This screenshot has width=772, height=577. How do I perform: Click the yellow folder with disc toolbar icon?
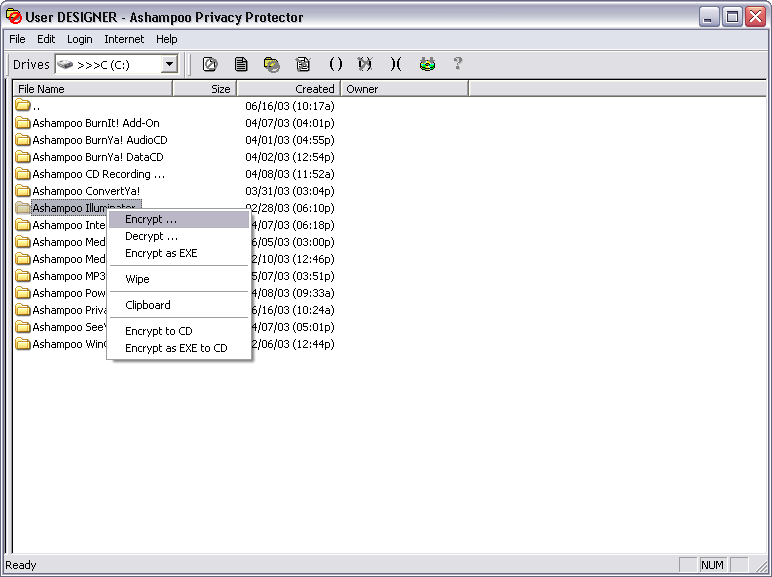[272, 64]
